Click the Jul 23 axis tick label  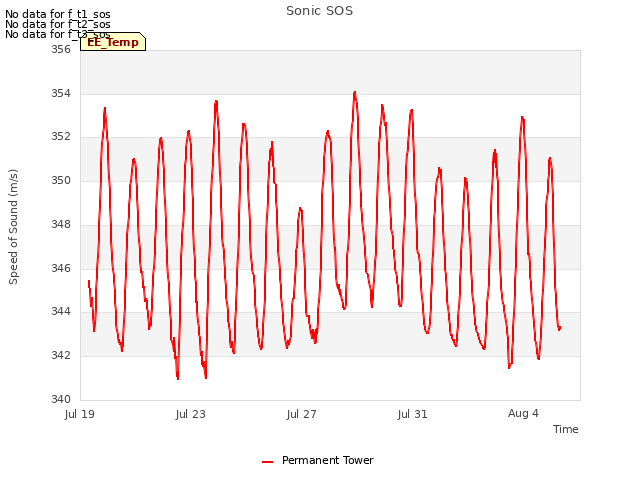[191, 414]
